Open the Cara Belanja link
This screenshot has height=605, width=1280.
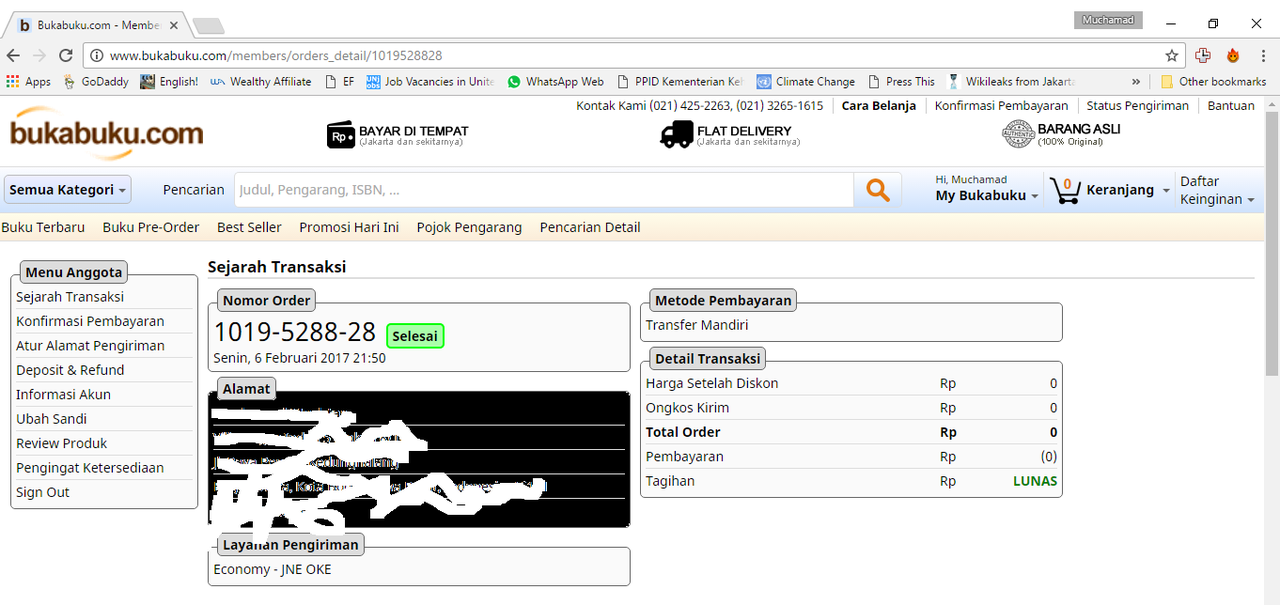(878, 106)
